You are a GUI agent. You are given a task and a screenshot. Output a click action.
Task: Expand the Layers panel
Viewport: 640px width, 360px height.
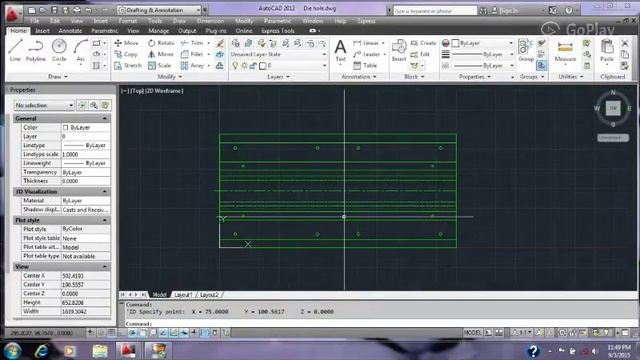278,76
